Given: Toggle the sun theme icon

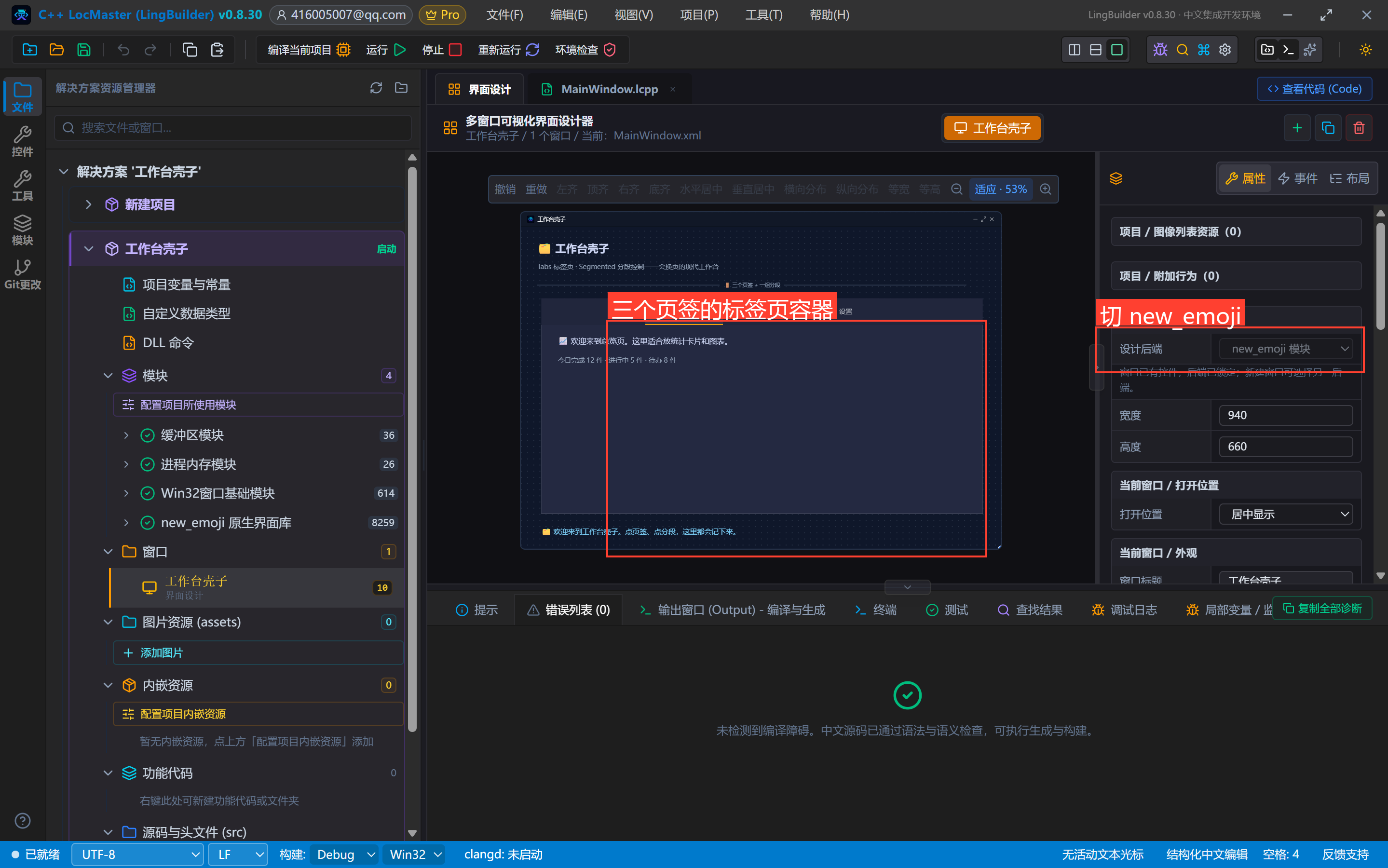Looking at the screenshot, I should (1366, 50).
